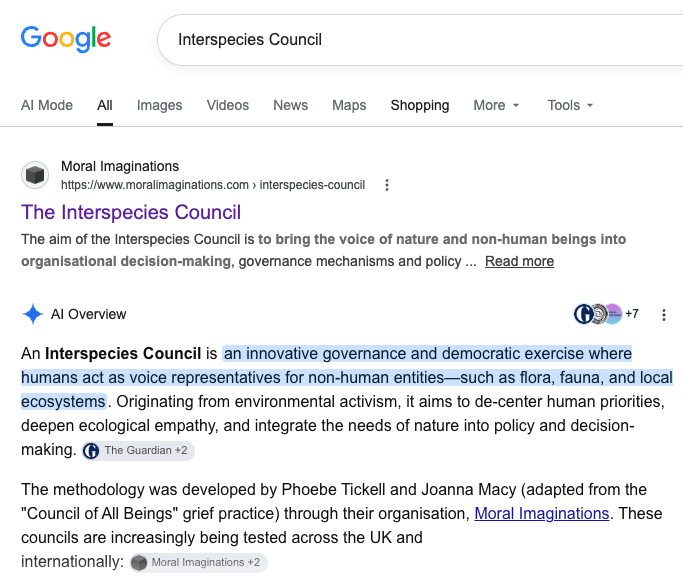Open the Maps tab
The image size is (683, 581).
pos(349,105)
